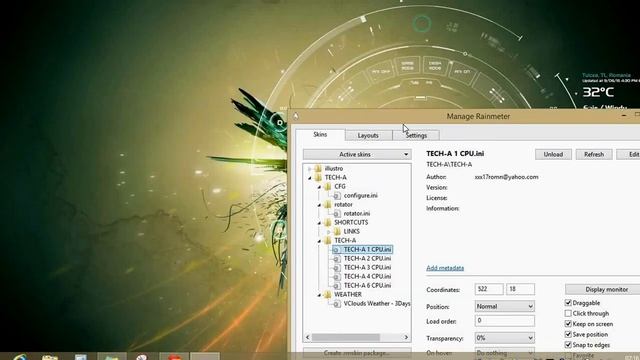Open the Position dropdown set to Normal
The height and width of the screenshot is (360, 640).
pyautogui.click(x=504, y=307)
